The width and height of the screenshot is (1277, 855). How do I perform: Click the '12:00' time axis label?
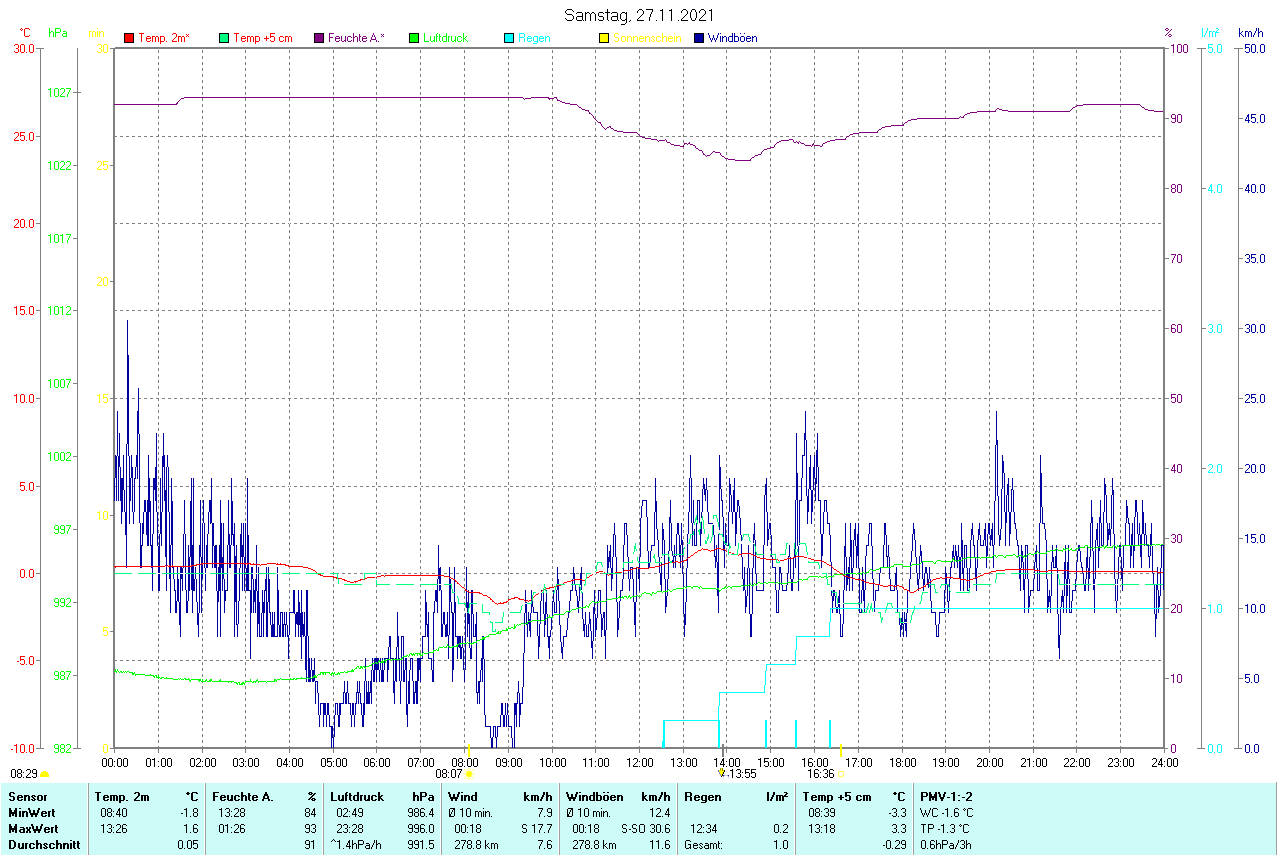(639, 763)
